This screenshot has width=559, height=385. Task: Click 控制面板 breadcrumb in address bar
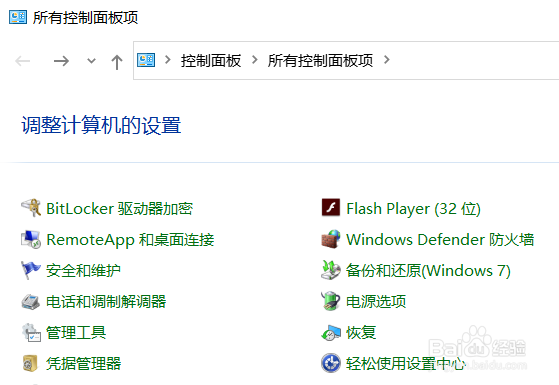211,61
